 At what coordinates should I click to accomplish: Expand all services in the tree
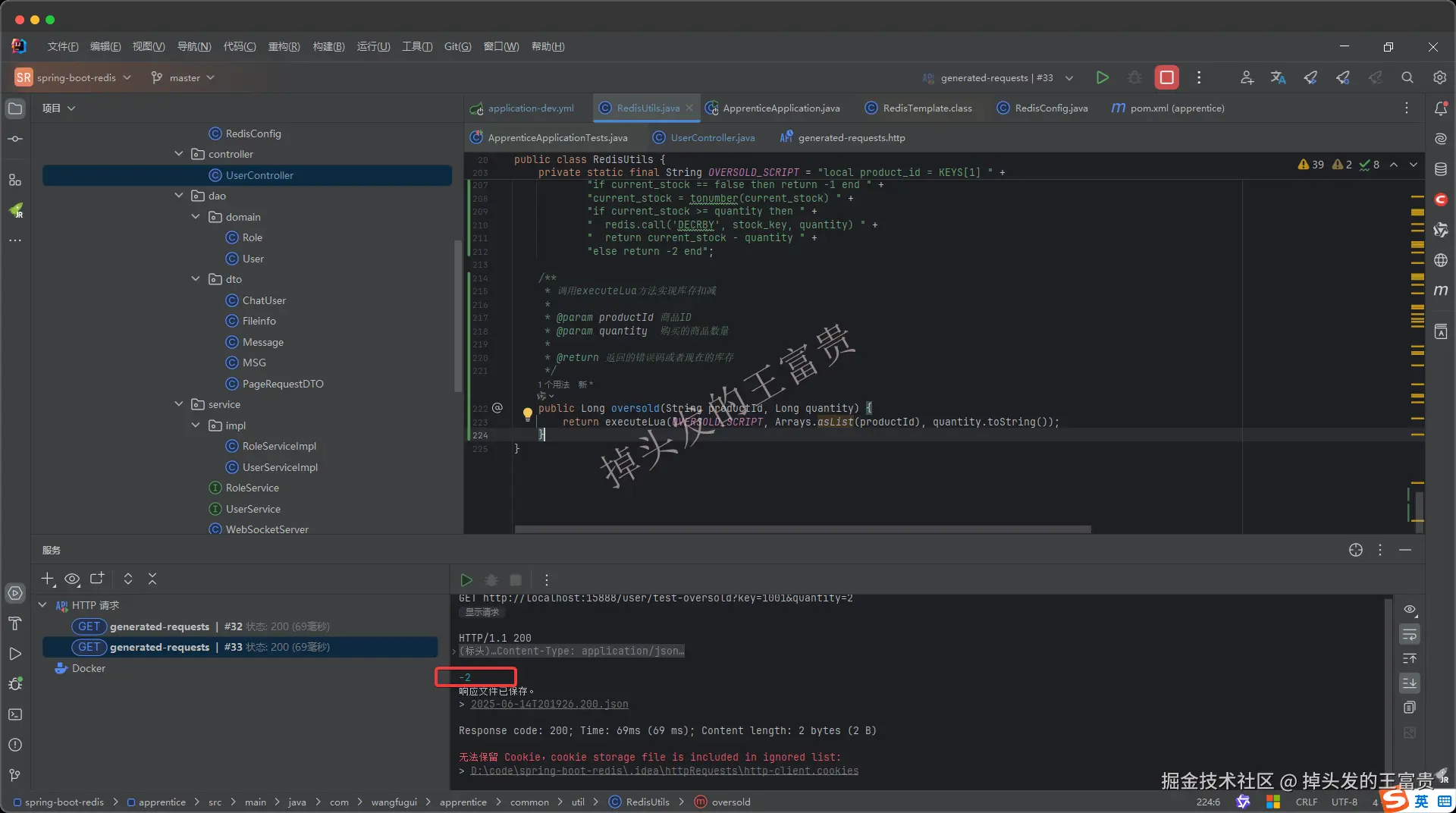pos(128,579)
